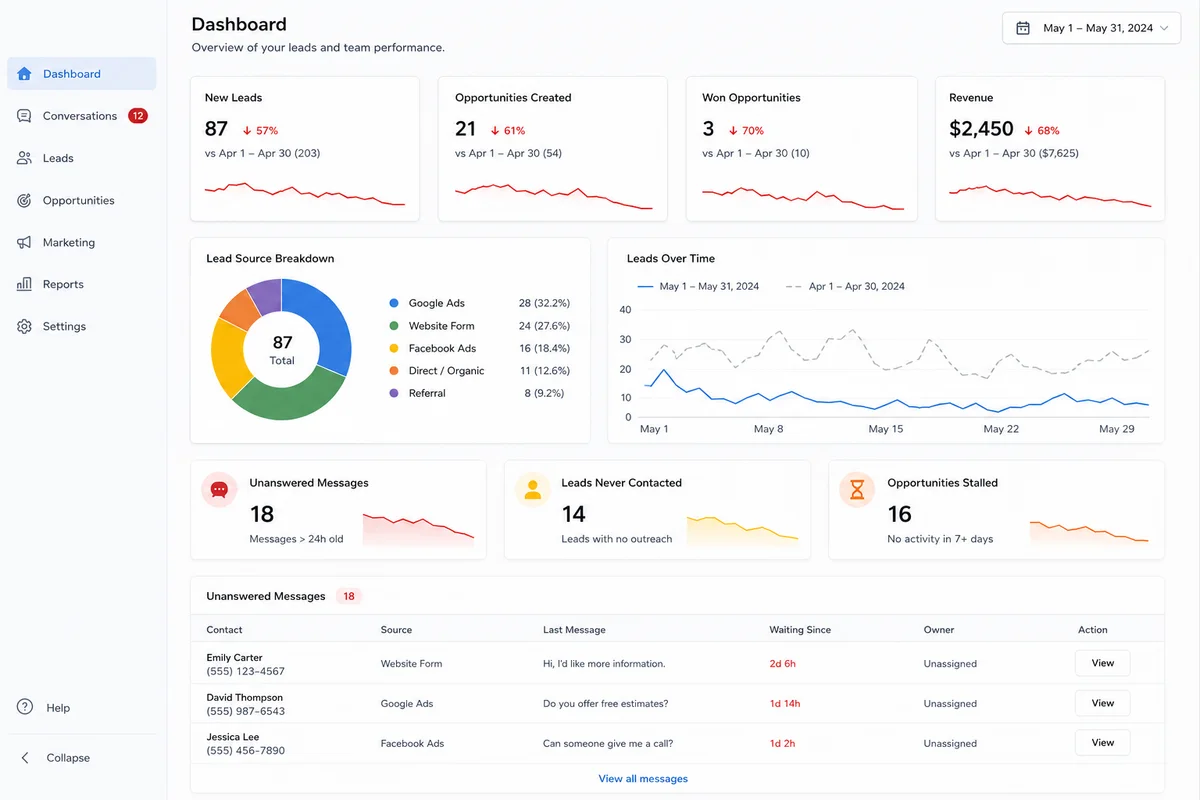Click the Conversations chat bubble icon
1200x800 pixels.
click(x=24, y=116)
